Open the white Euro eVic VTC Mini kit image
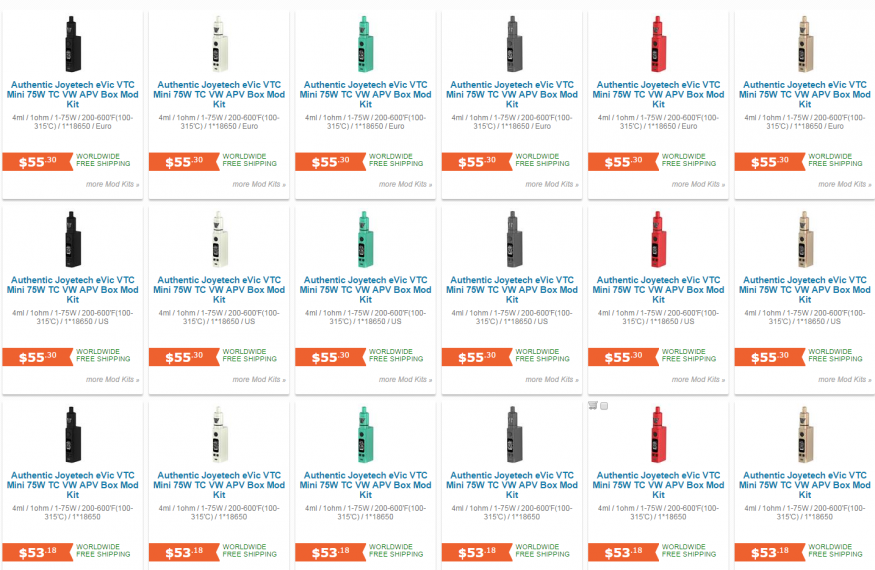 point(219,44)
